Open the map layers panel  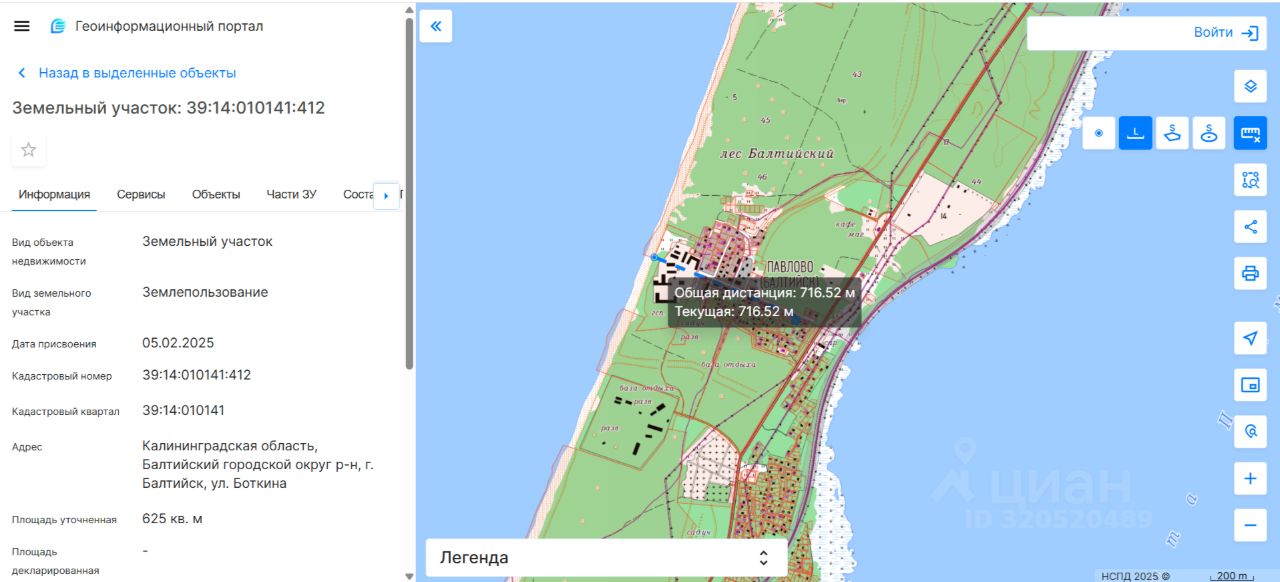[x=1249, y=86]
